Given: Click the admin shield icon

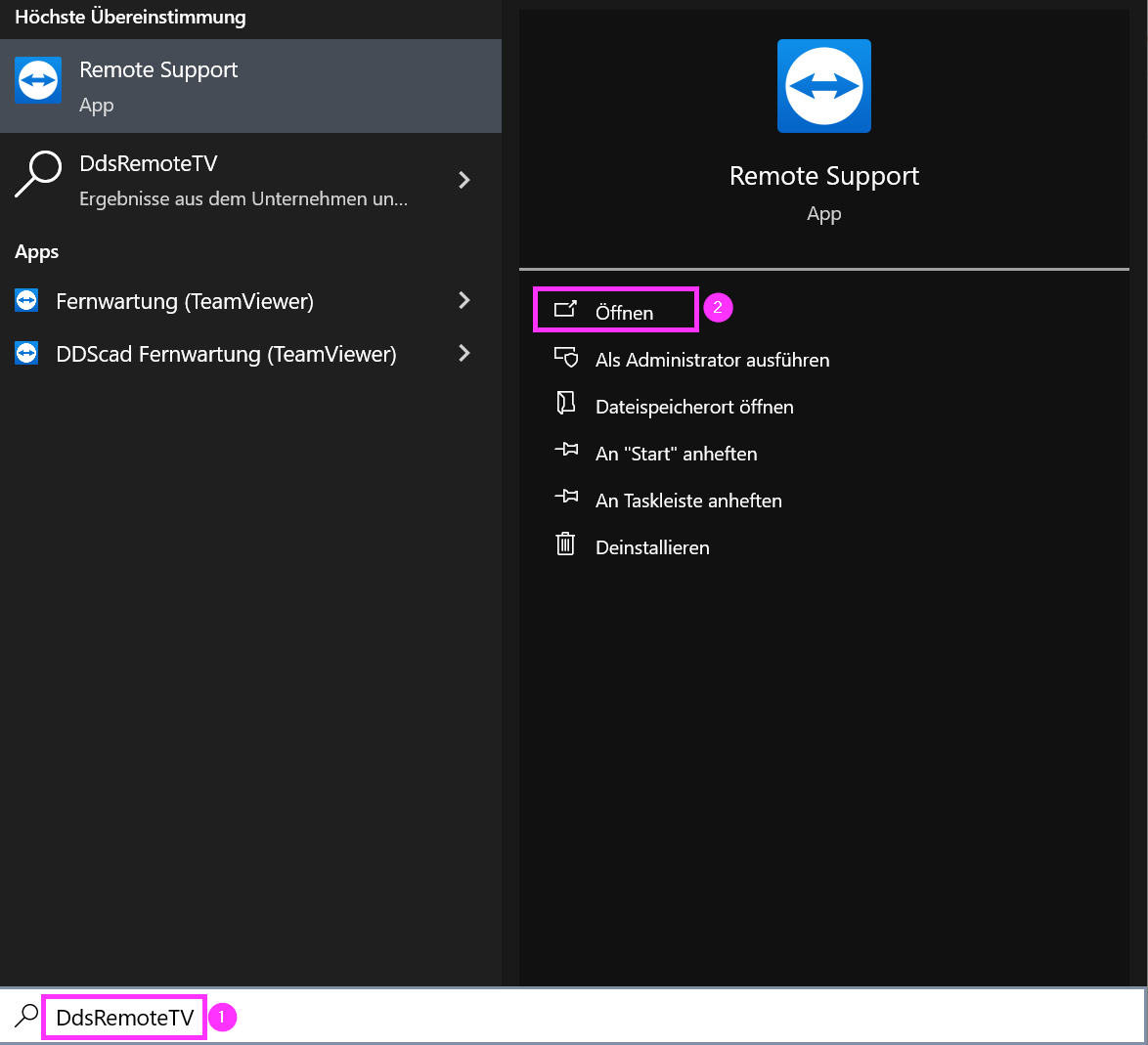Looking at the screenshot, I should (566, 357).
